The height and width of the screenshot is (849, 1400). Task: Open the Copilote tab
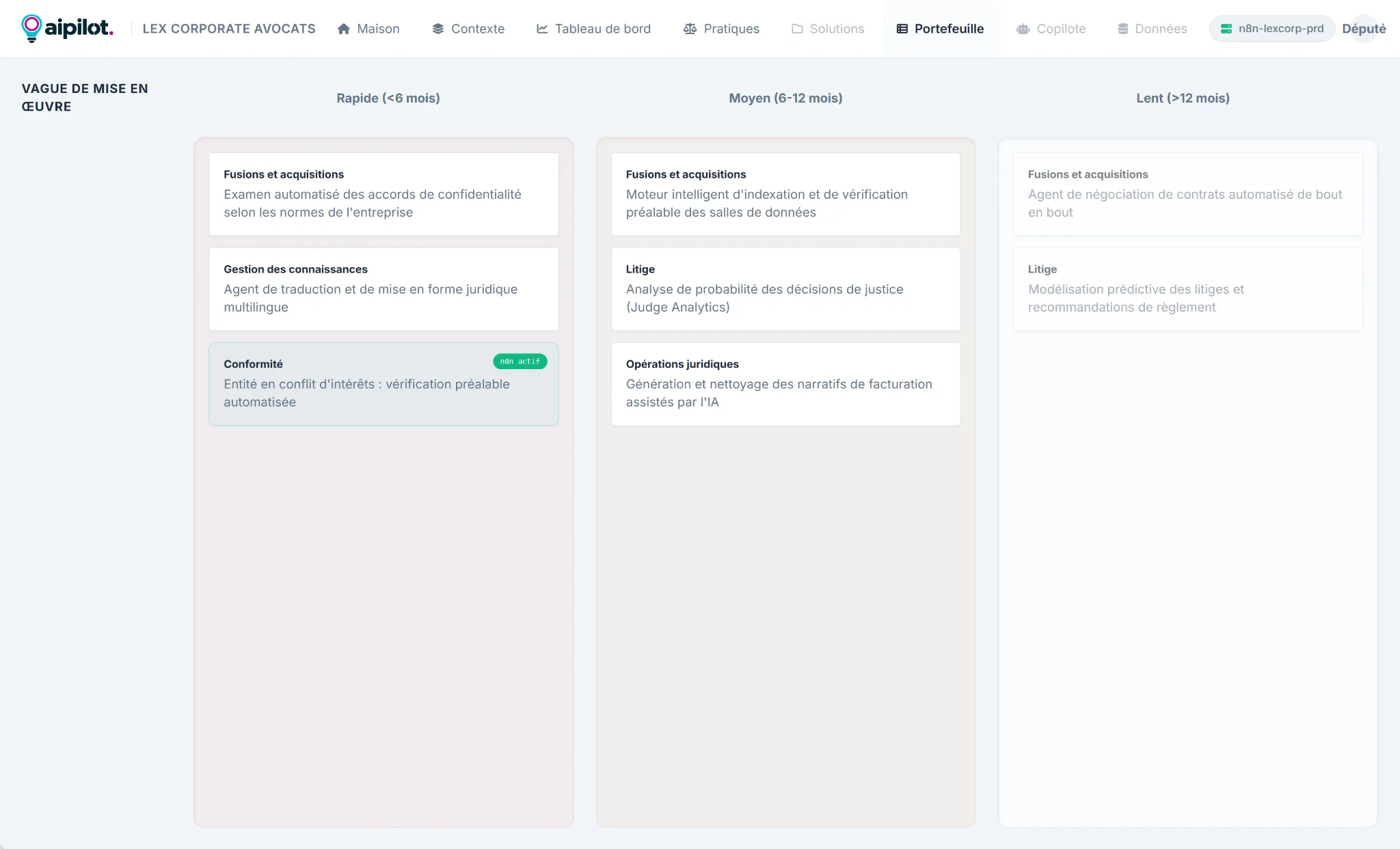tap(1051, 29)
